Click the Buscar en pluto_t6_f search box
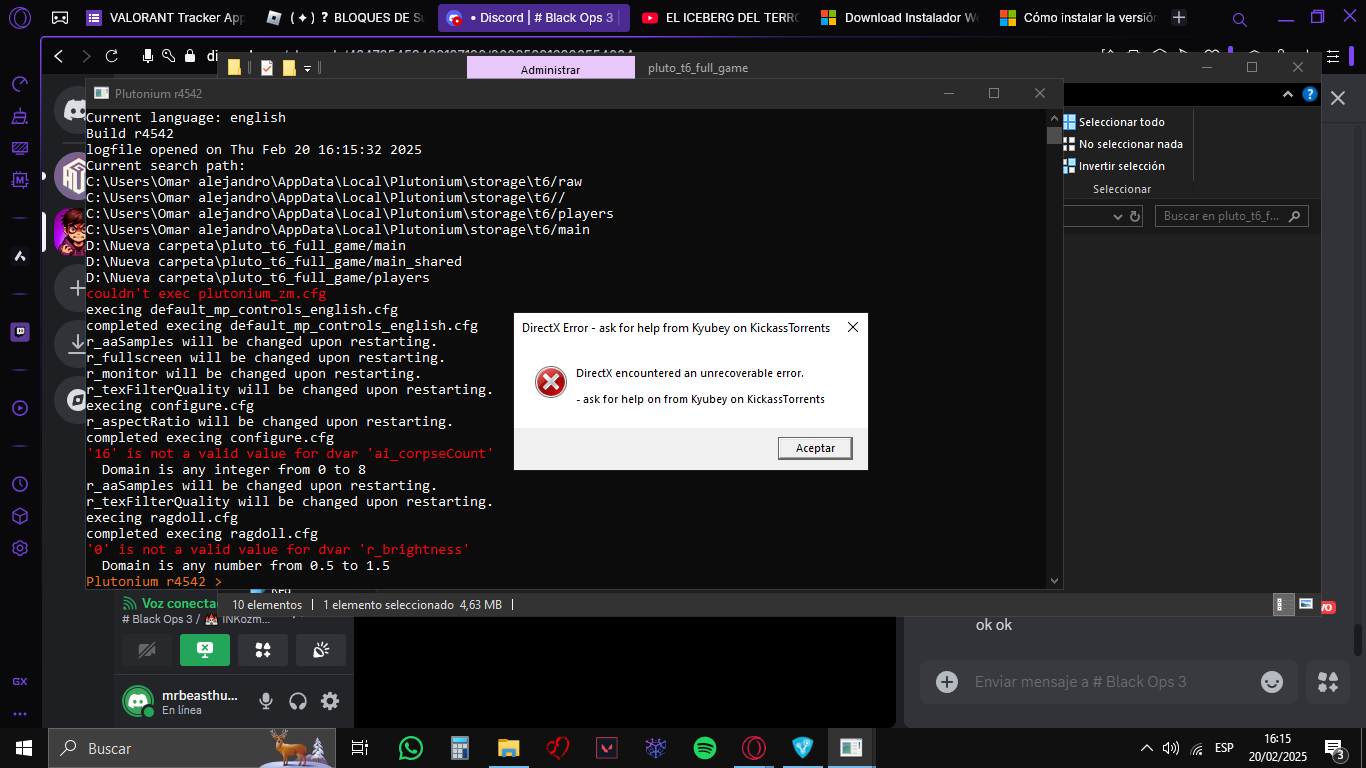Viewport: 1366px width, 768px height. [x=1232, y=216]
